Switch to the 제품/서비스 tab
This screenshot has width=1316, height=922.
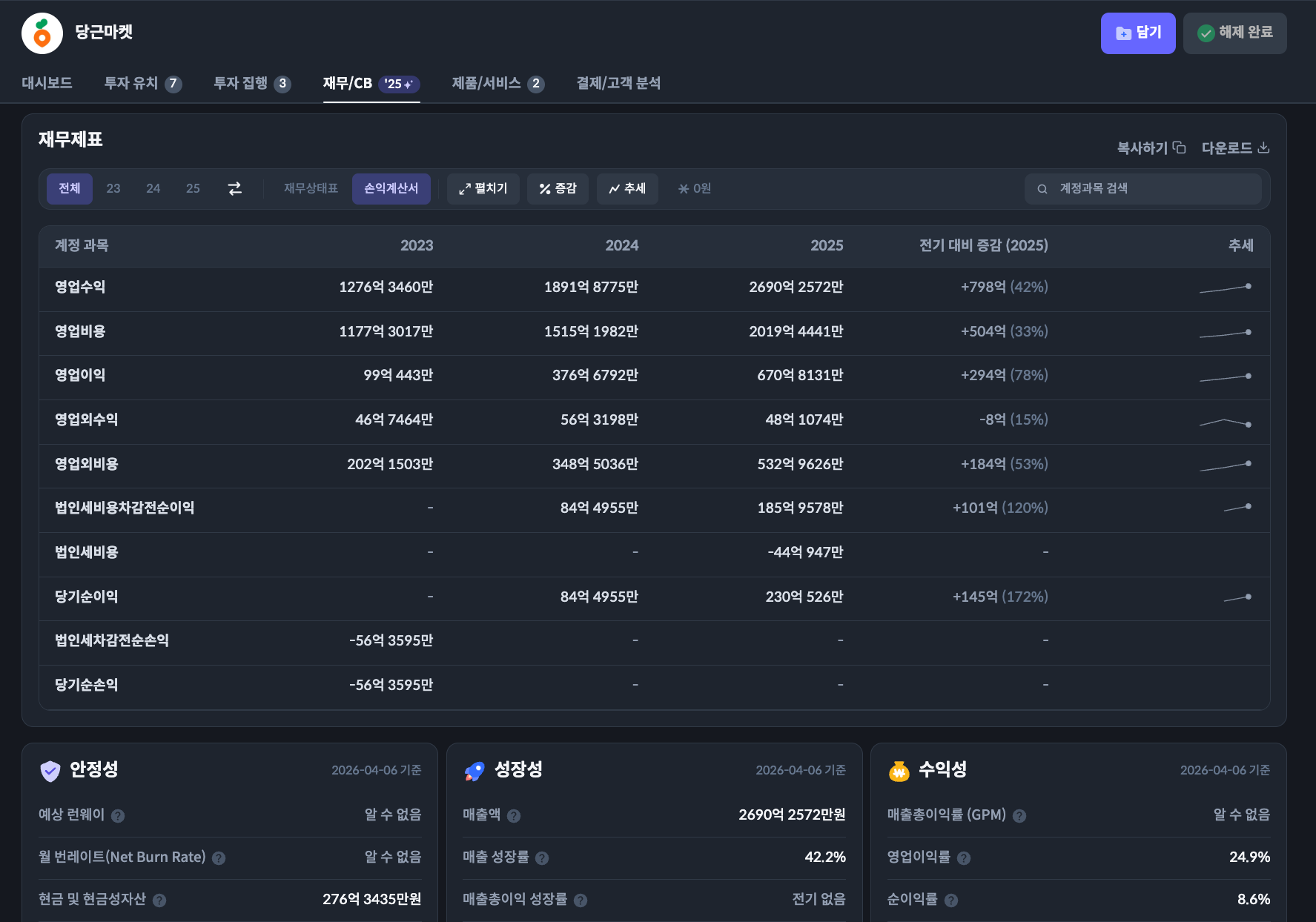[x=497, y=83]
